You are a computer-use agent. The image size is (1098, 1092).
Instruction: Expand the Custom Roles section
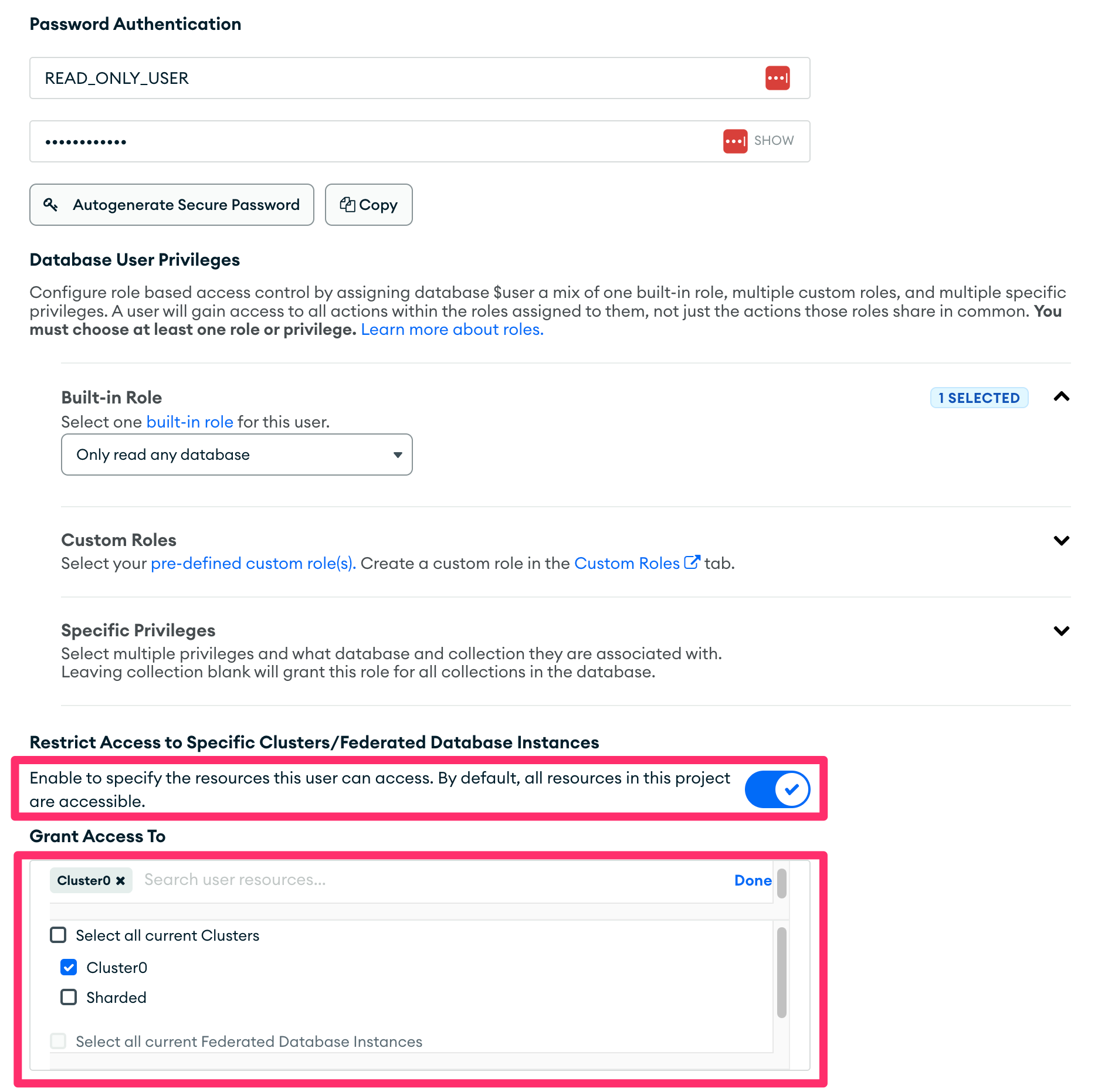[x=1061, y=540]
